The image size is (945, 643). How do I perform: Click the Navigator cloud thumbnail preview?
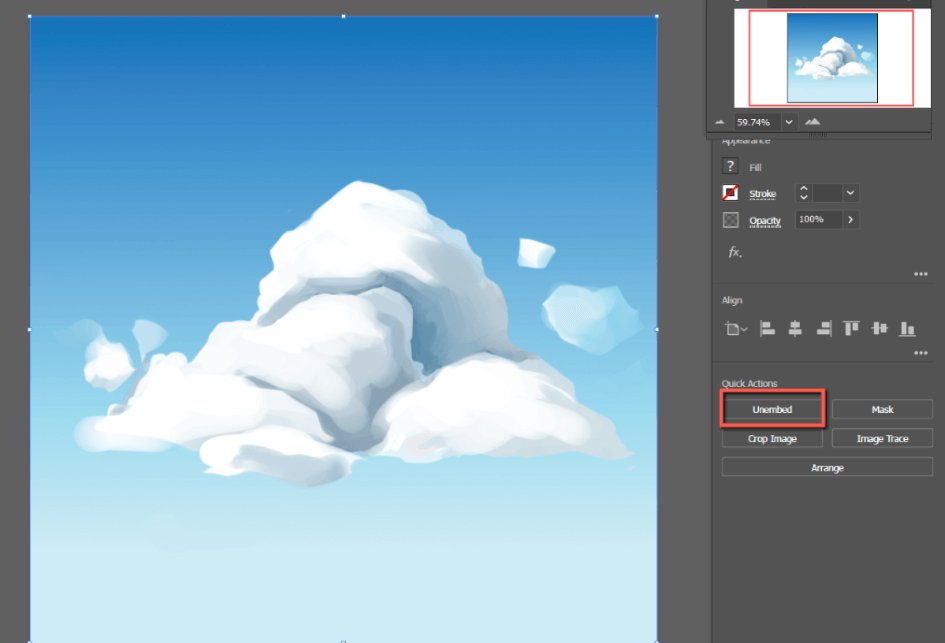(832, 58)
